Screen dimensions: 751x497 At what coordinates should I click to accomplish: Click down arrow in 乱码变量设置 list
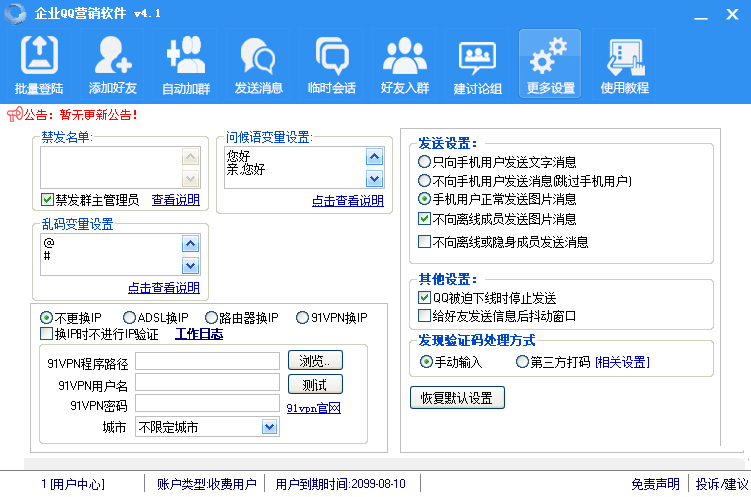point(191,266)
